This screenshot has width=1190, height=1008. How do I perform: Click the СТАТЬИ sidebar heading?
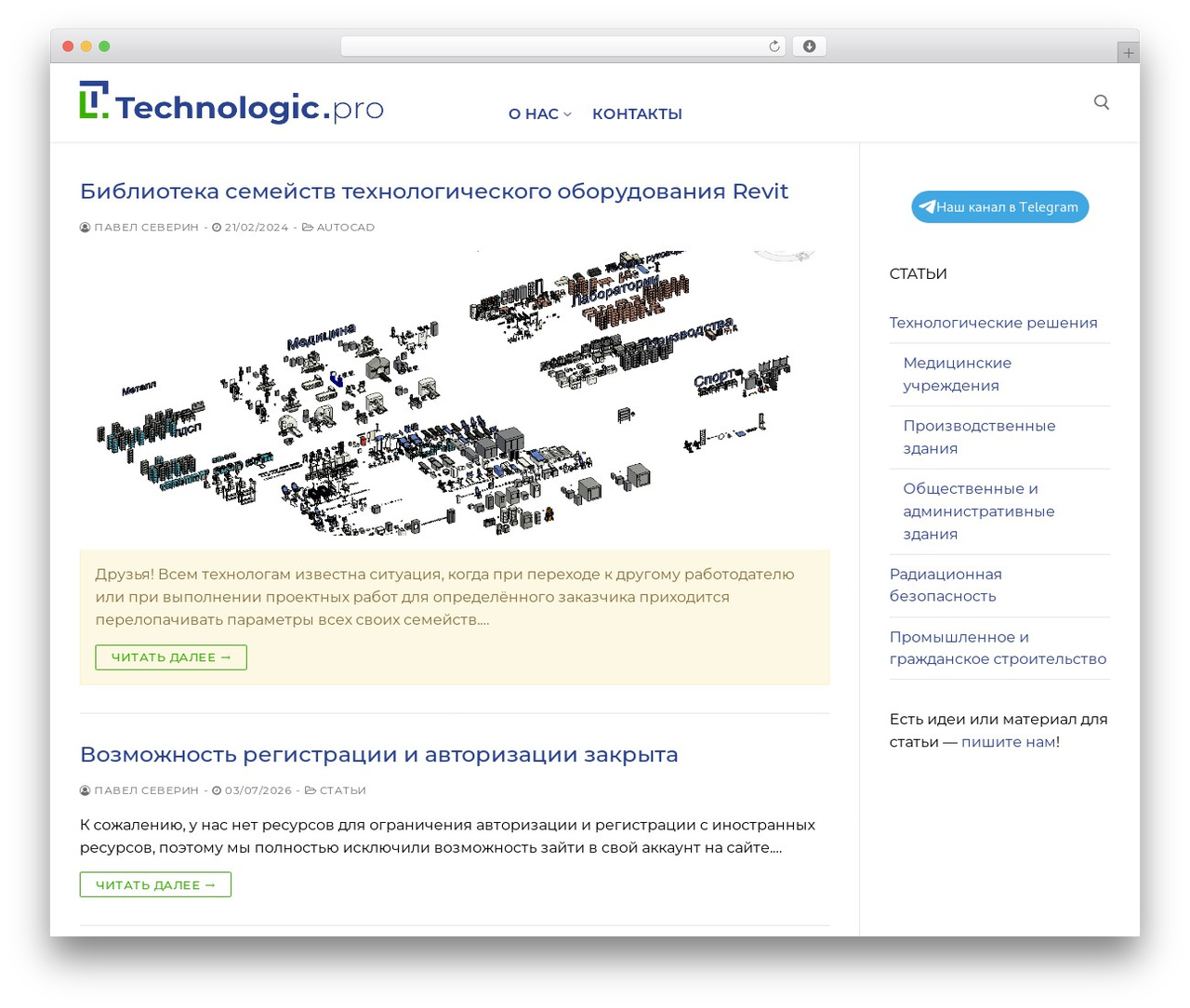(918, 273)
